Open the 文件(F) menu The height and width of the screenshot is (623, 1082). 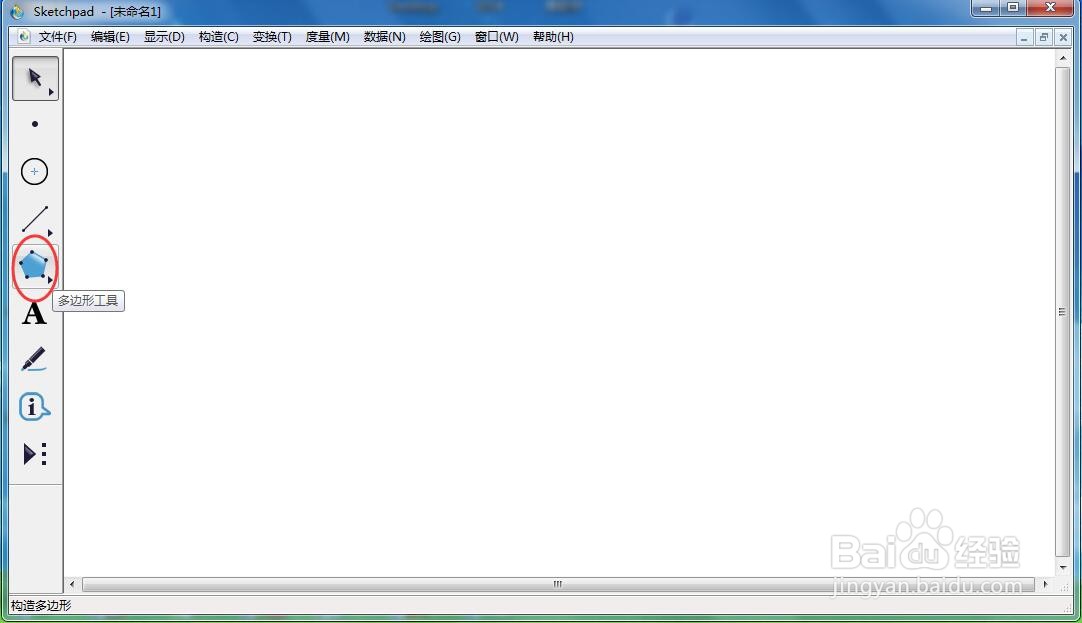57,37
